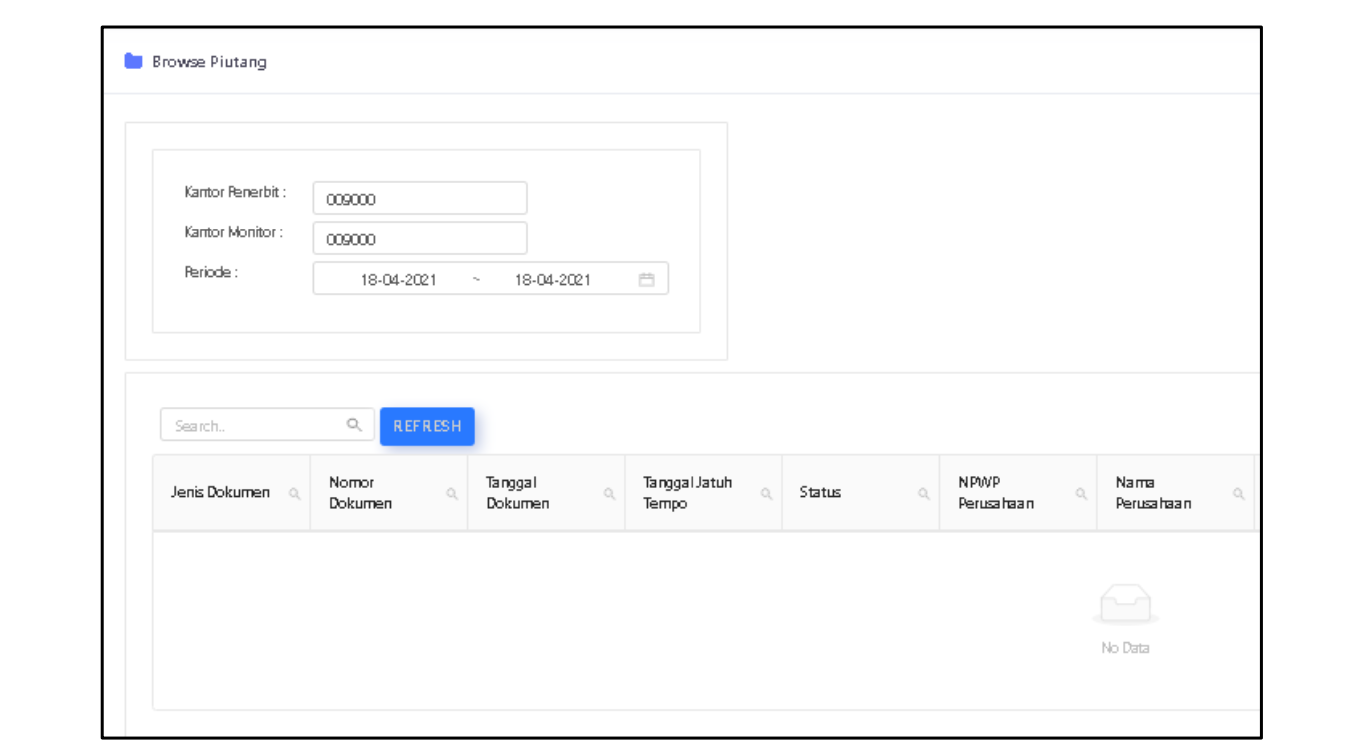The height and width of the screenshot is (752, 1360).
Task: Click the Status column search icon
Action: (924, 493)
